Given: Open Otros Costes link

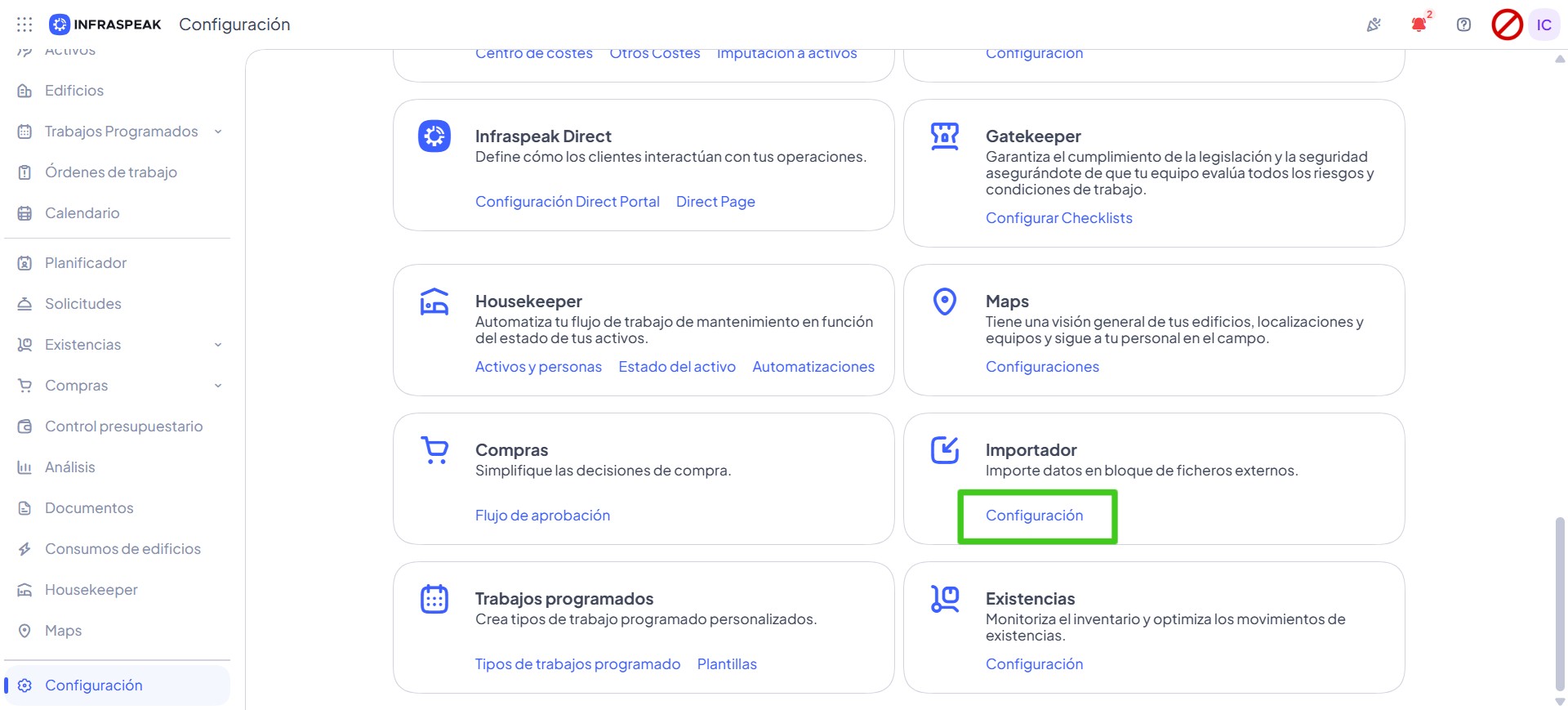Looking at the screenshot, I should coord(655,54).
